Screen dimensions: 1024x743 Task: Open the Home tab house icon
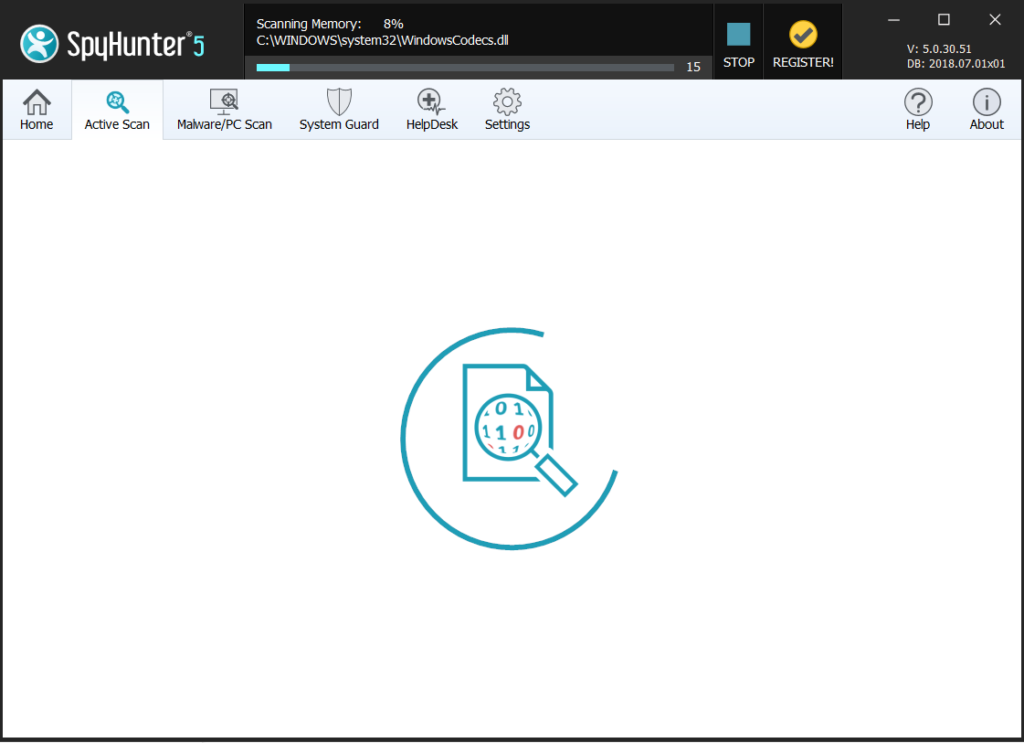37,102
